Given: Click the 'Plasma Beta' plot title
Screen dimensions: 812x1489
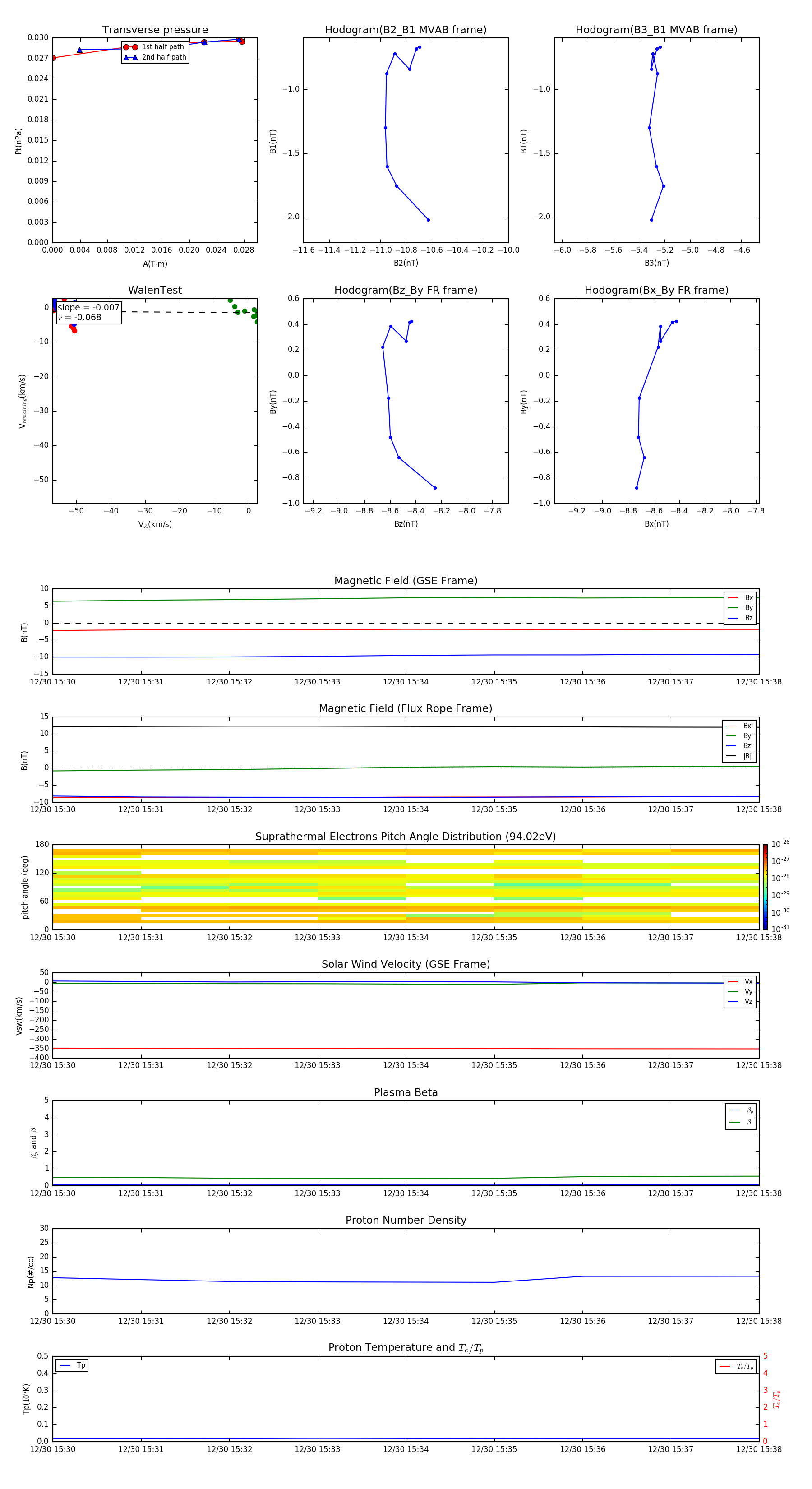Looking at the screenshot, I should [406, 1092].
